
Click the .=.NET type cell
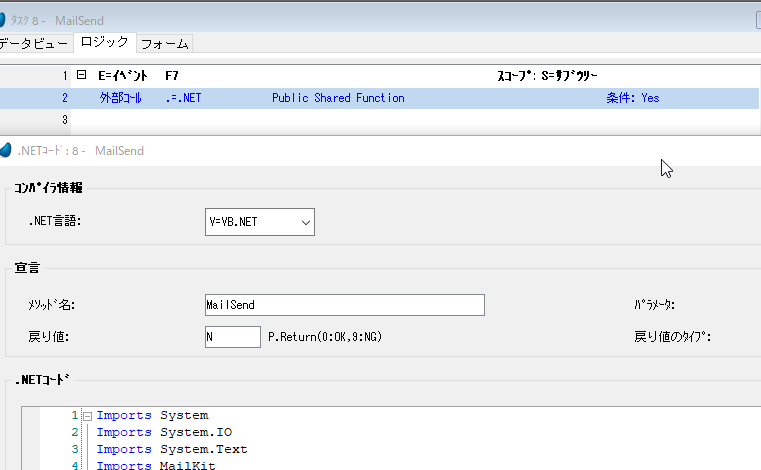point(183,98)
